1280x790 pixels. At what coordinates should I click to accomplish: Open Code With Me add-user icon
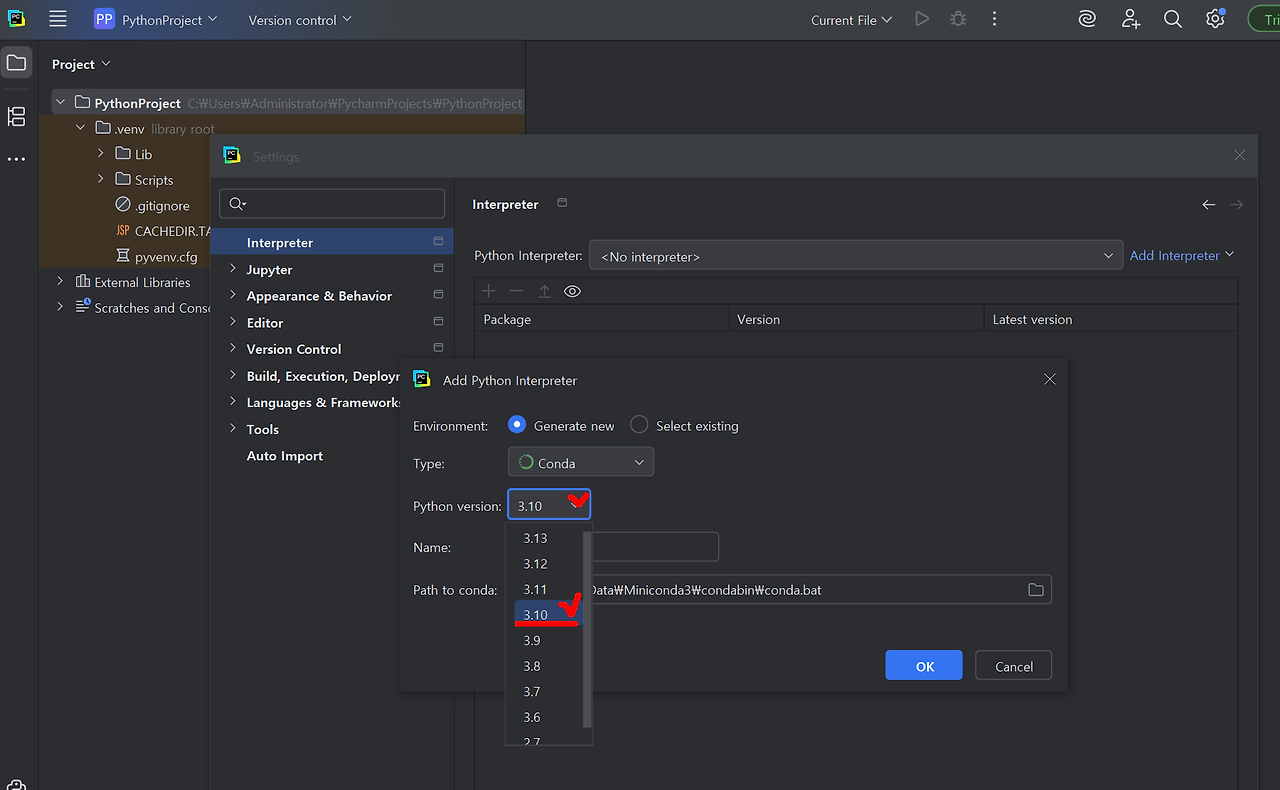point(1130,19)
